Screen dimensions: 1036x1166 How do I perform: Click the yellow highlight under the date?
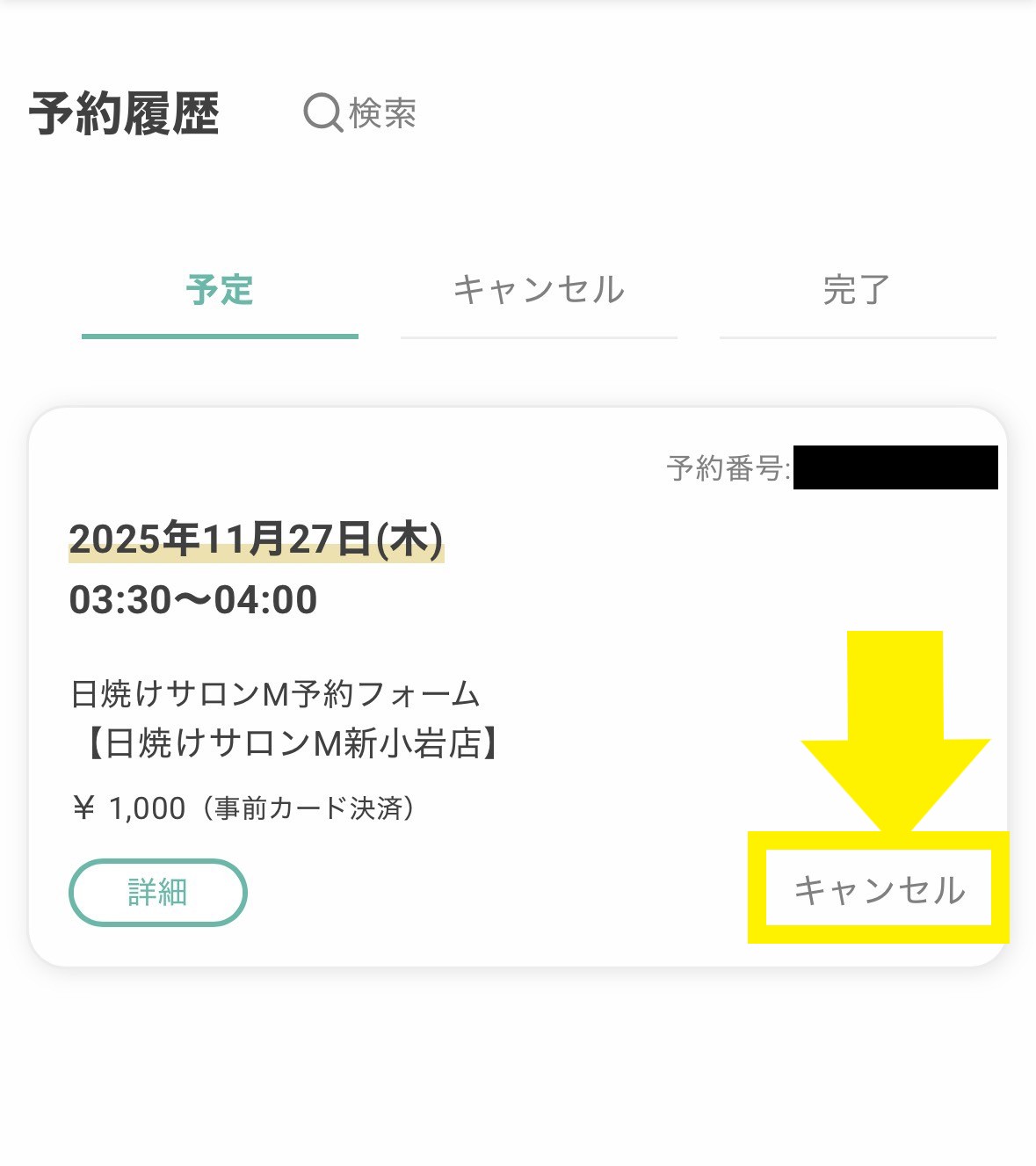point(256,555)
